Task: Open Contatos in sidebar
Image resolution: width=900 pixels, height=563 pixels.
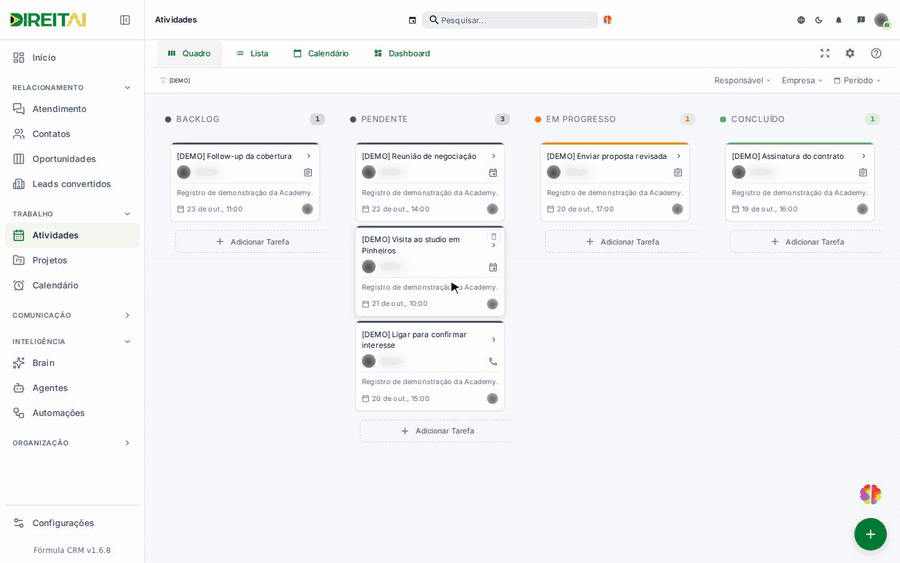Action: (72, 134)
